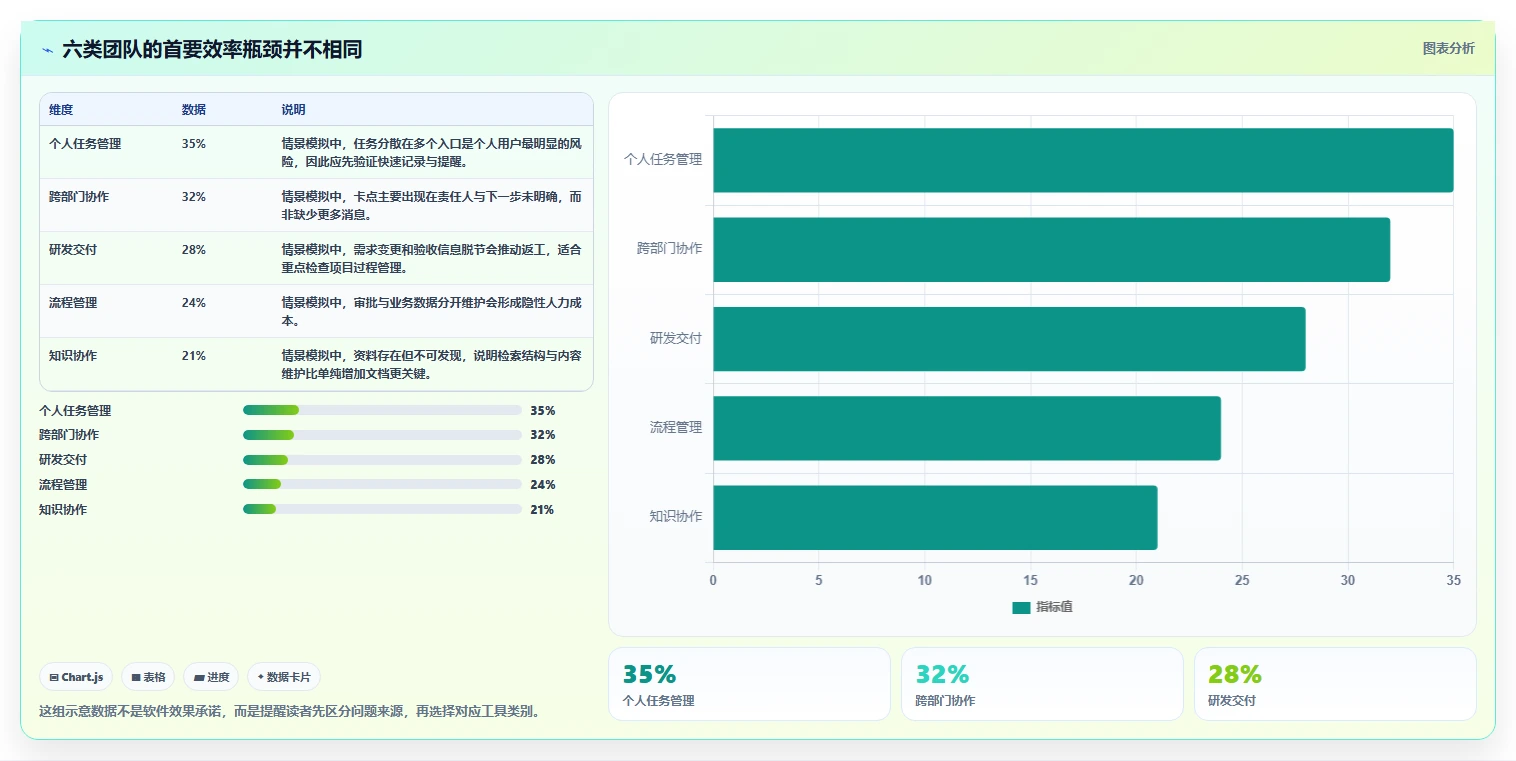Click the 28% cell in the table
The image size is (1516, 761).
pos(194,250)
